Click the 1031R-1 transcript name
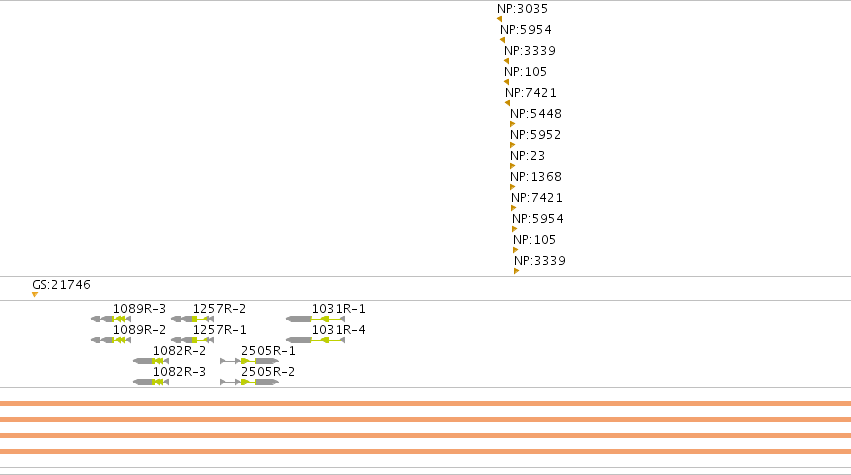 click(339, 309)
